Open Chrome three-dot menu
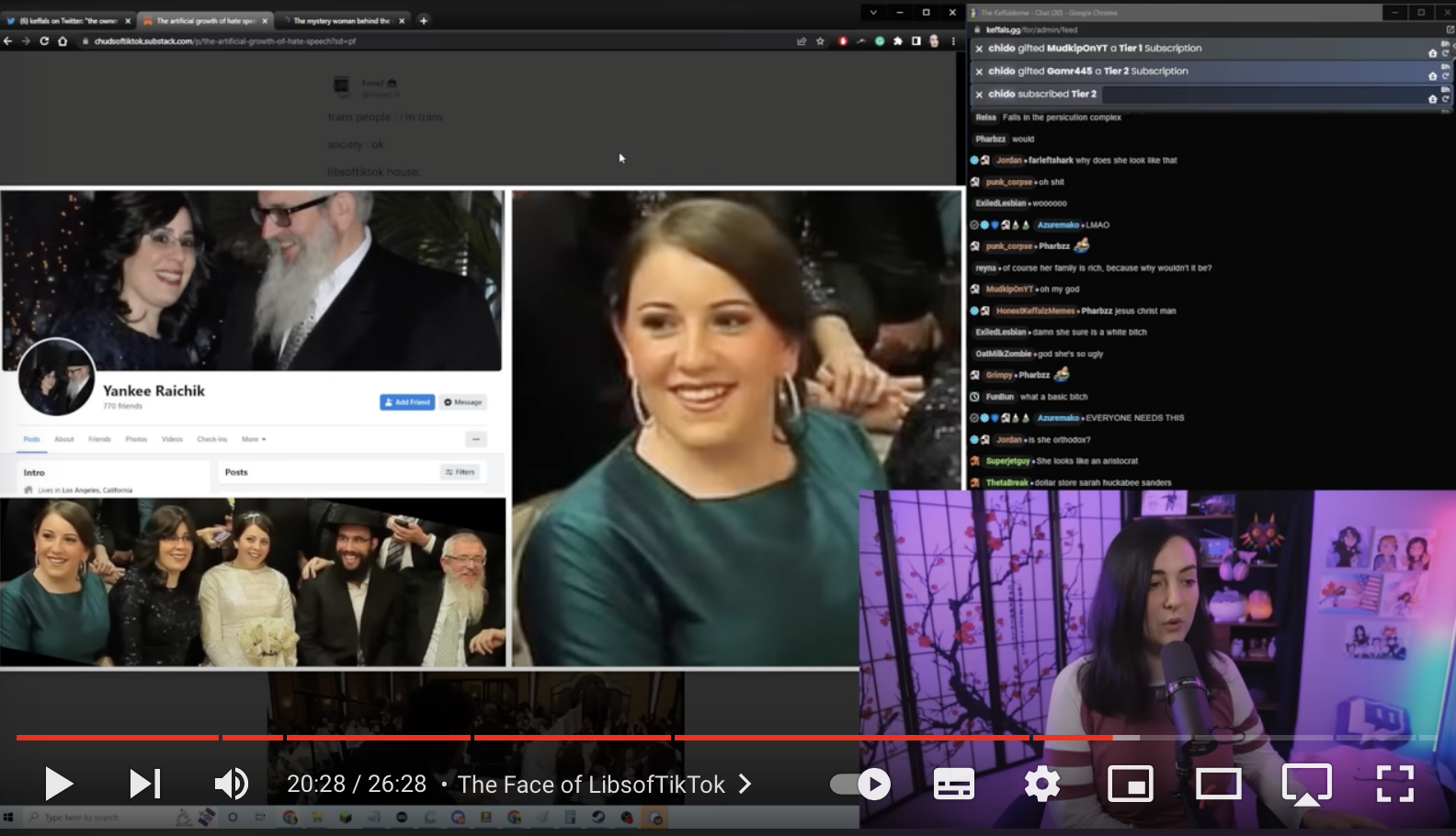 [953, 41]
